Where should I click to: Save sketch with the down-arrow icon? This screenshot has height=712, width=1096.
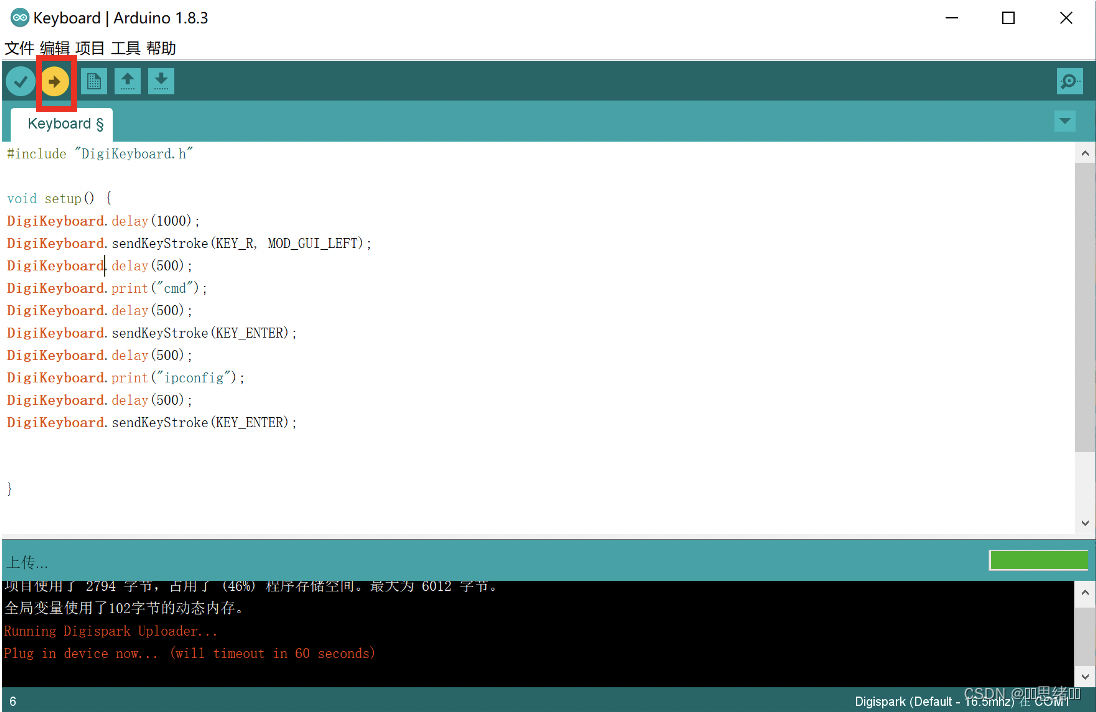pyautogui.click(x=161, y=81)
